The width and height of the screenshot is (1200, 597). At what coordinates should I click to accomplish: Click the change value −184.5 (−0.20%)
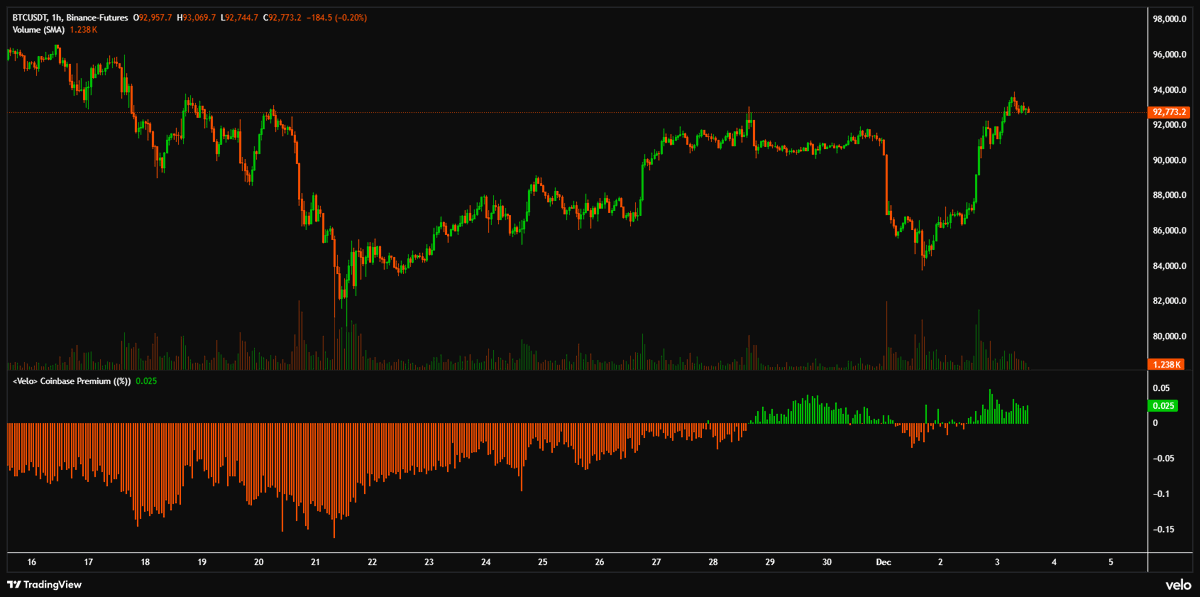click(x=336, y=18)
